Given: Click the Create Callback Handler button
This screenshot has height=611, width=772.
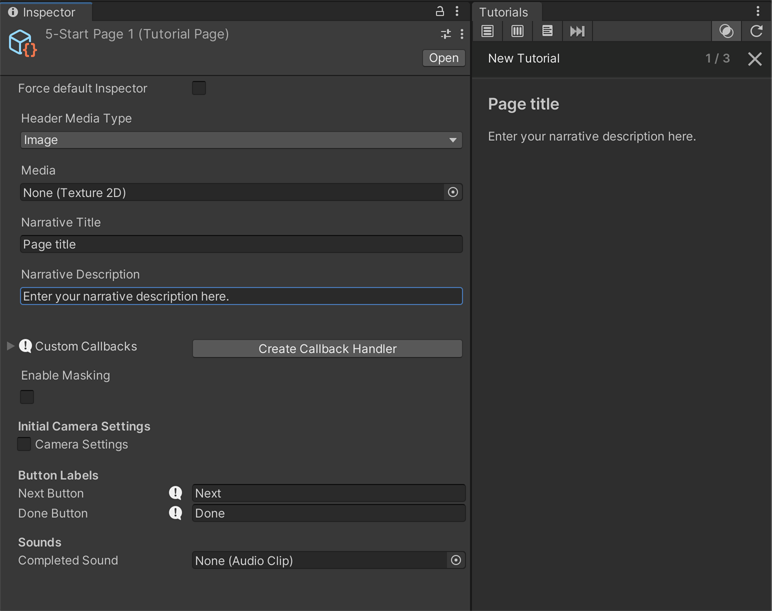Looking at the screenshot, I should click(x=327, y=348).
